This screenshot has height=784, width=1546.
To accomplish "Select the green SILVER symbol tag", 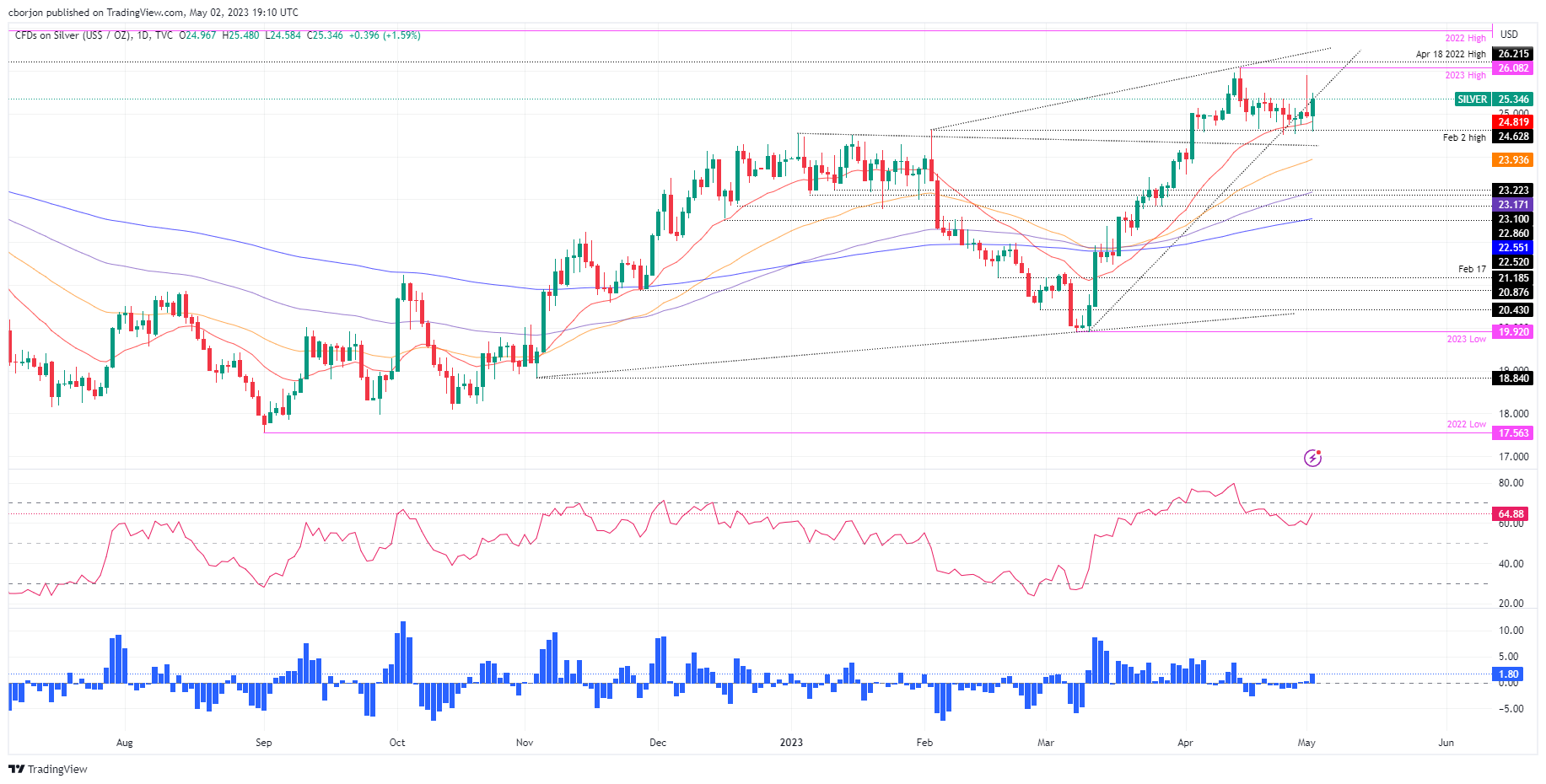I will [x=1473, y=99].
